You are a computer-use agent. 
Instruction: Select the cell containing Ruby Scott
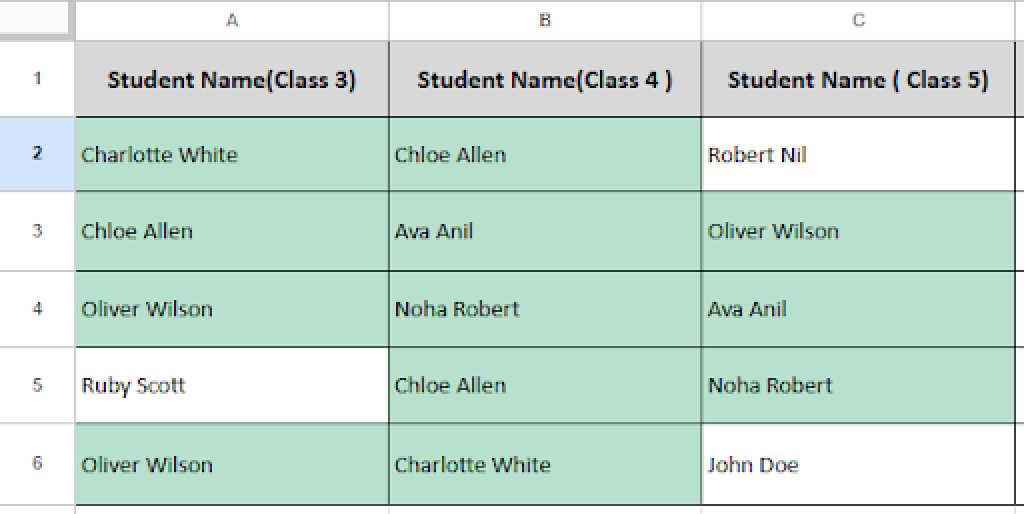pos(232,386)
